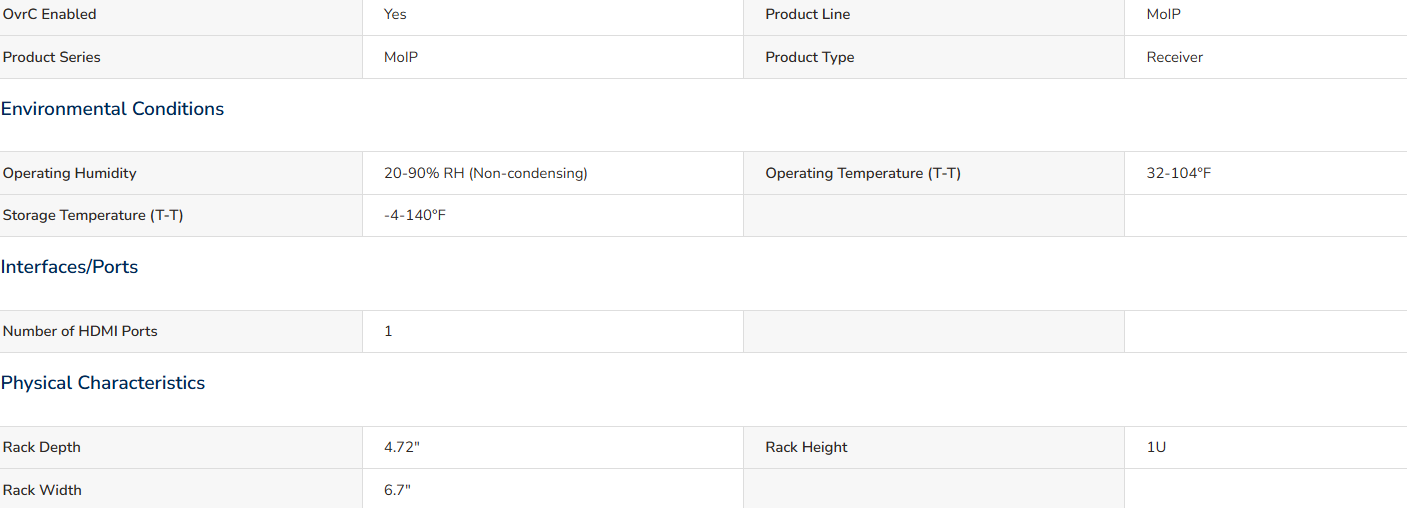Click the Rack Depth value 4.72"
Viewport: 1407px width, 508px height.
402,447
